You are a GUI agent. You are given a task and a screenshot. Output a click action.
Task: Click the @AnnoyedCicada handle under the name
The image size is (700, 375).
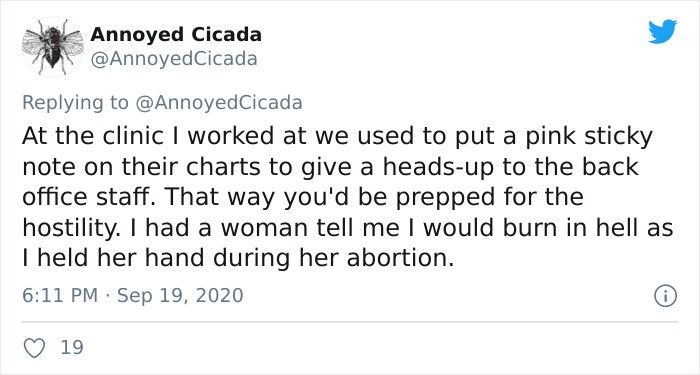tap(174, 59)
